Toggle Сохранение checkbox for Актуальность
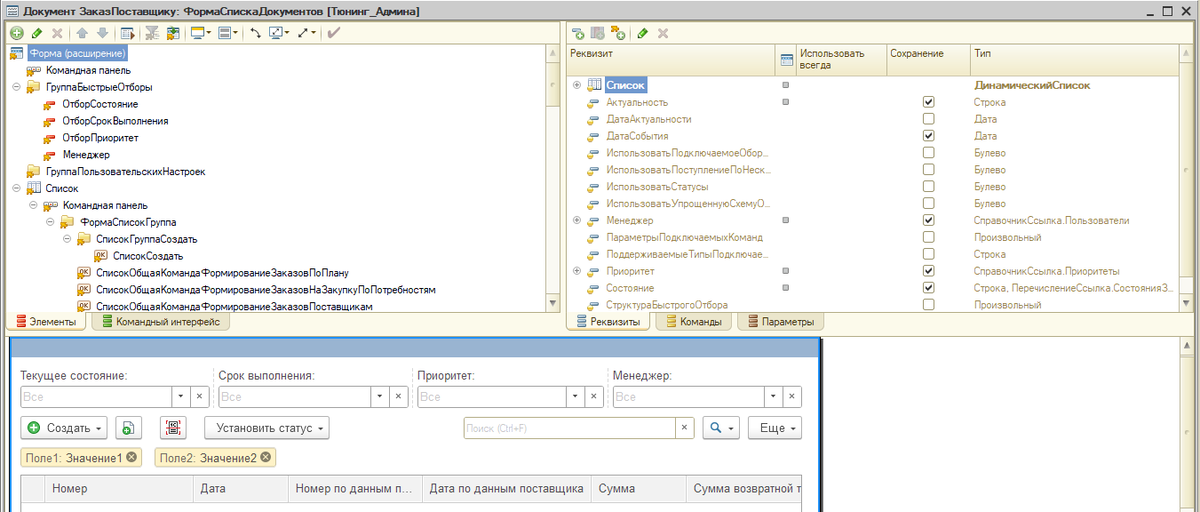The height and width of the screenshot is (512, 1200). coord(929,102)
